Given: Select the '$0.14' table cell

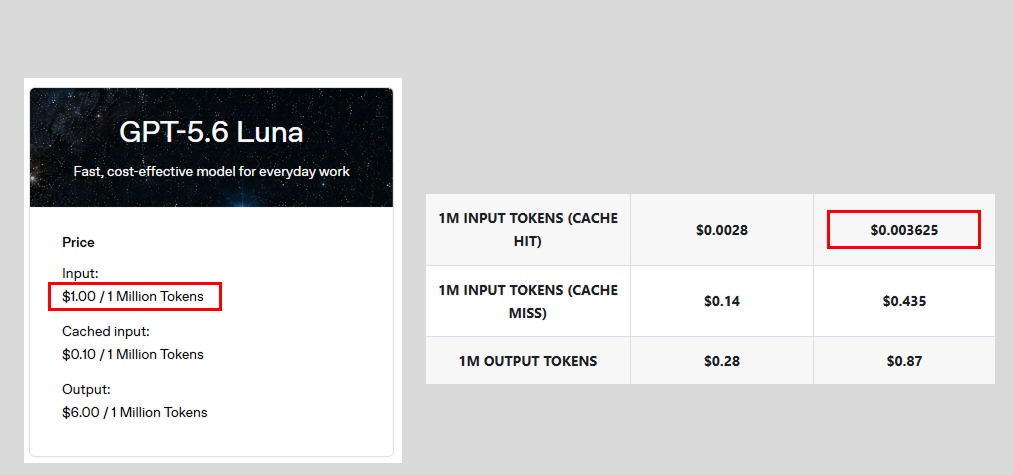Looking at the screenshot, I should [x=722, y=301].
